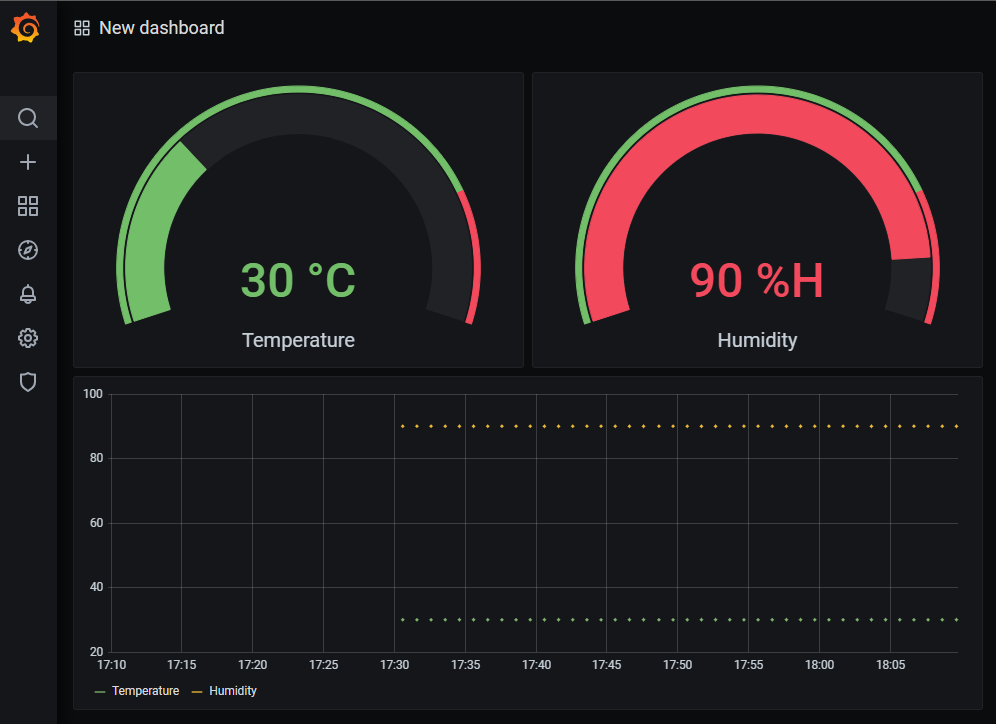The image size is (996, 724).
Task: Click the dashboard grid icon beside title
Action: pyautogui.click(x=82, y=28)
